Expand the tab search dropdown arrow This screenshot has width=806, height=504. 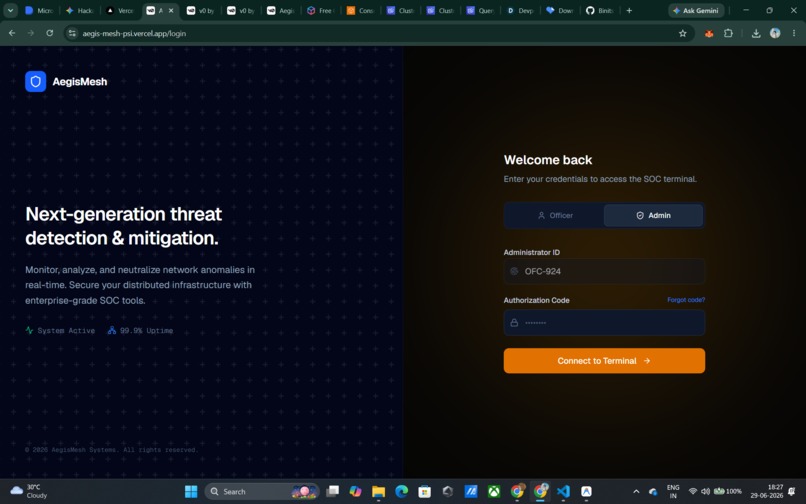click(10, 10)
